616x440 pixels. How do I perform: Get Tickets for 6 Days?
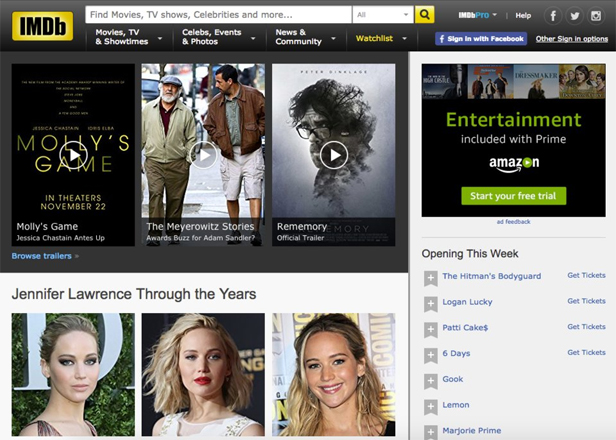point(586,352)
